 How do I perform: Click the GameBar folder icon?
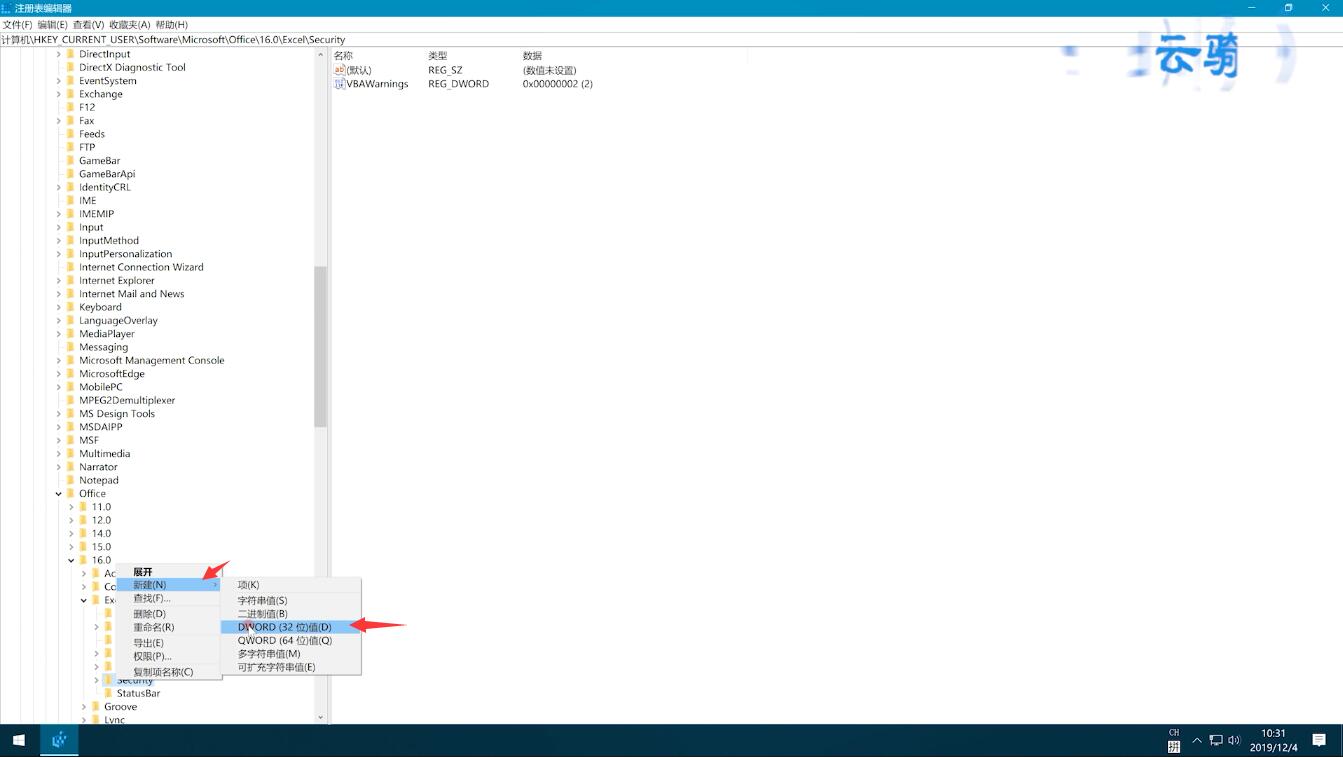click(70, 160)
